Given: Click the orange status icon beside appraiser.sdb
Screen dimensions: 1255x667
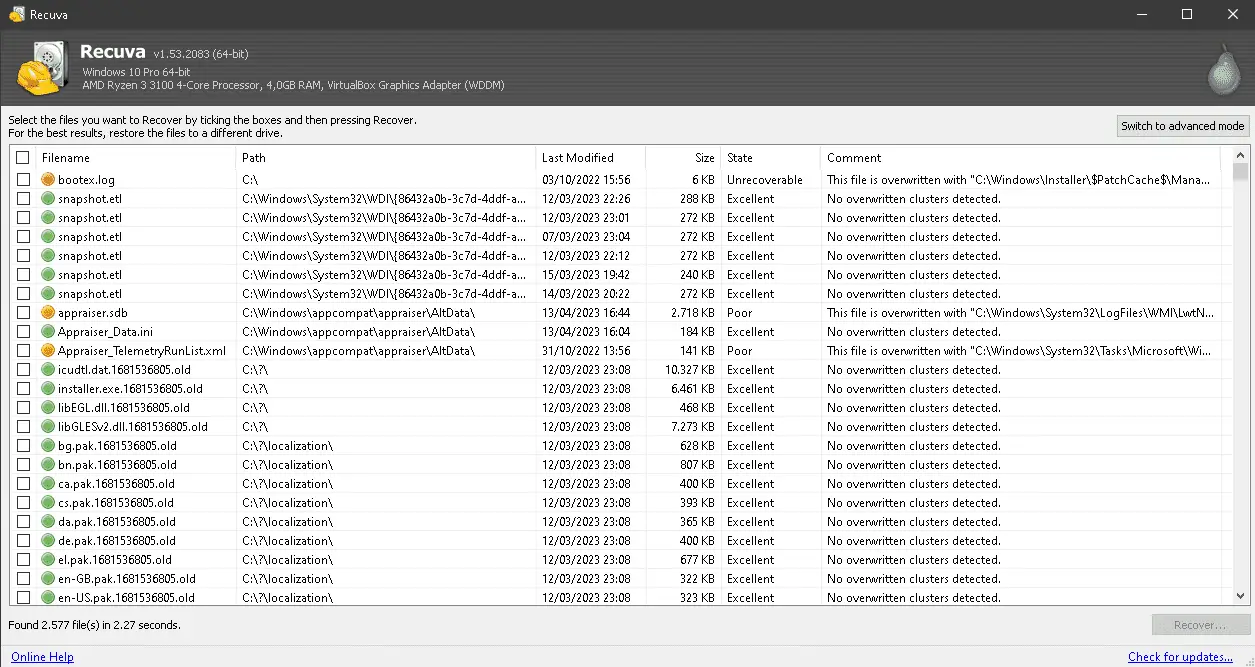Looking at the screenshot, I should click(x=48, y=313).
